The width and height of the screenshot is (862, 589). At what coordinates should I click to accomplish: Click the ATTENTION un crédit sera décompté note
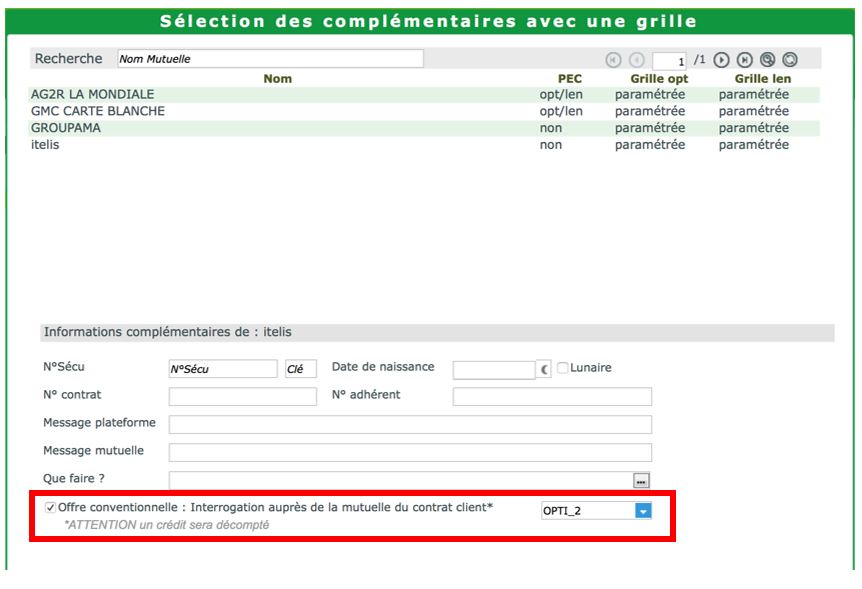167,525
